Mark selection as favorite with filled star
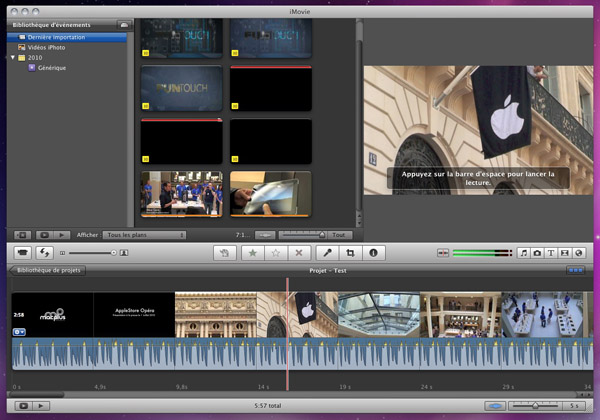 click(253, 253)
